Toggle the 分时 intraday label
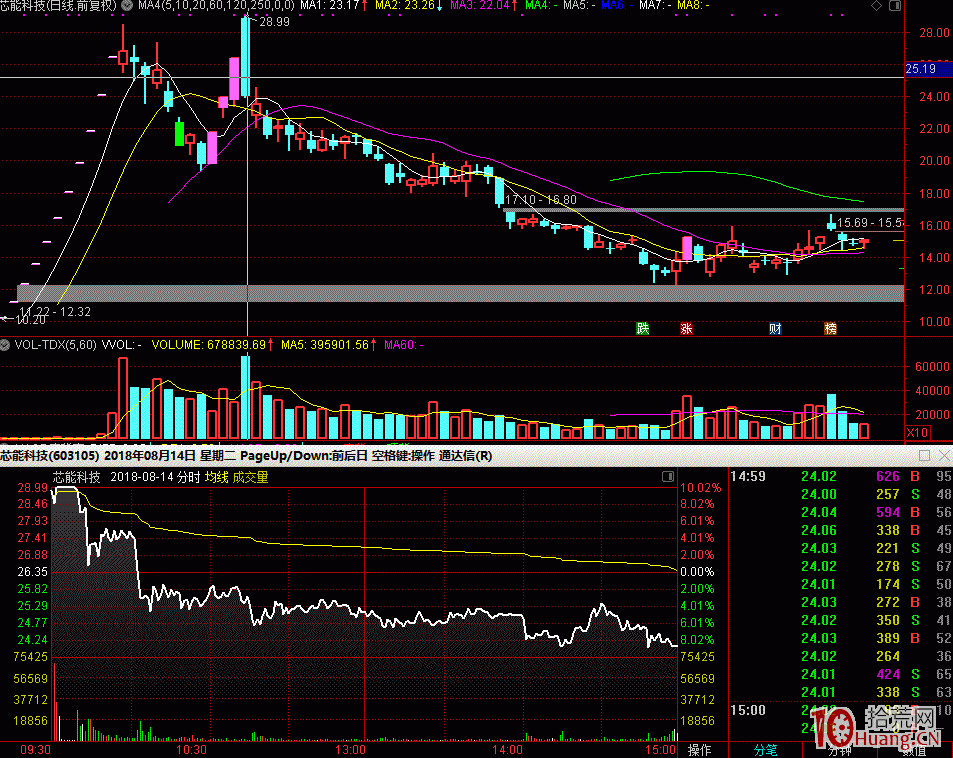This screenshot has width=953, height=758. coord(188,478)
